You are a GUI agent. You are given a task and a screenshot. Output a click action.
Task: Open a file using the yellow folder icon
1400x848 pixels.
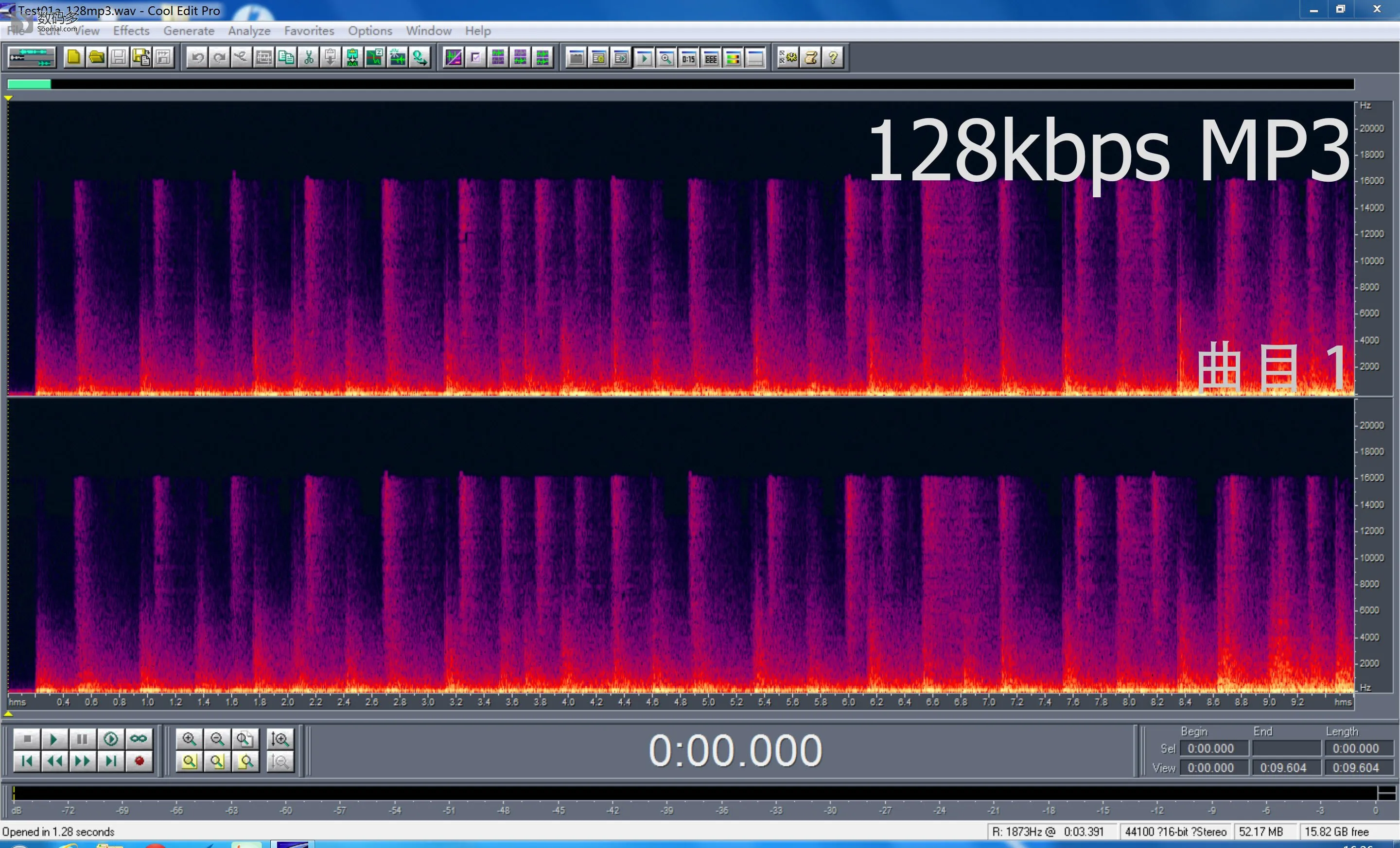tap(96, 57)
